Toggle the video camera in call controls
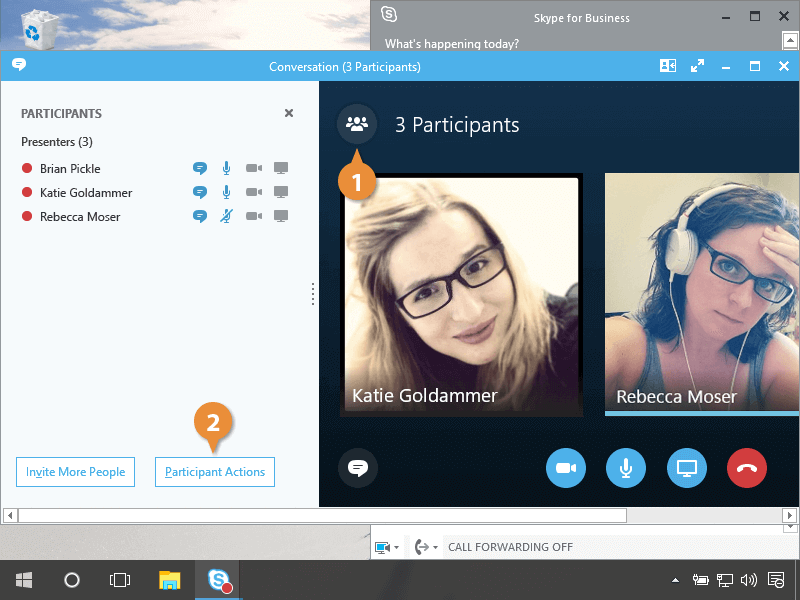The width and height of the screenshot is (800, 600). (x=566, y=468)
